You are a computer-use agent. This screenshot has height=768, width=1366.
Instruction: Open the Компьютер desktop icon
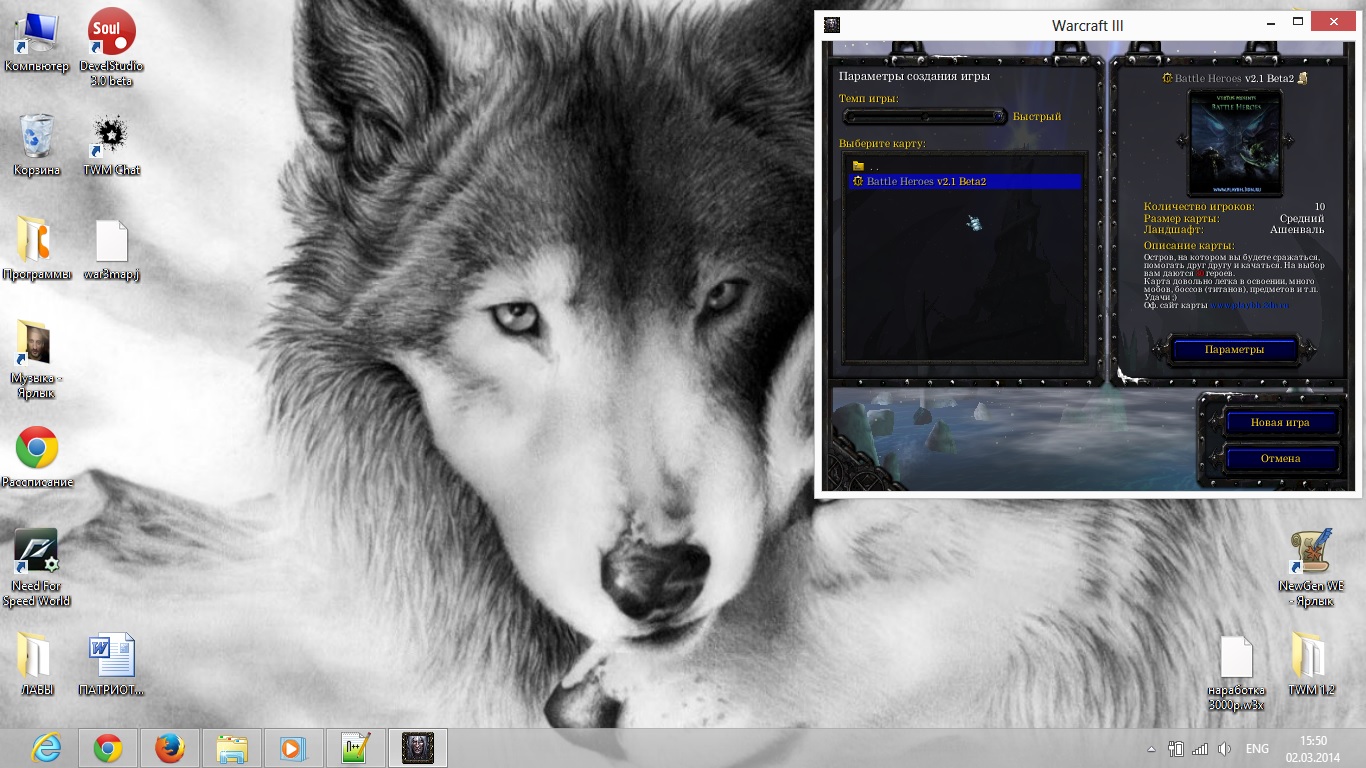36,35
